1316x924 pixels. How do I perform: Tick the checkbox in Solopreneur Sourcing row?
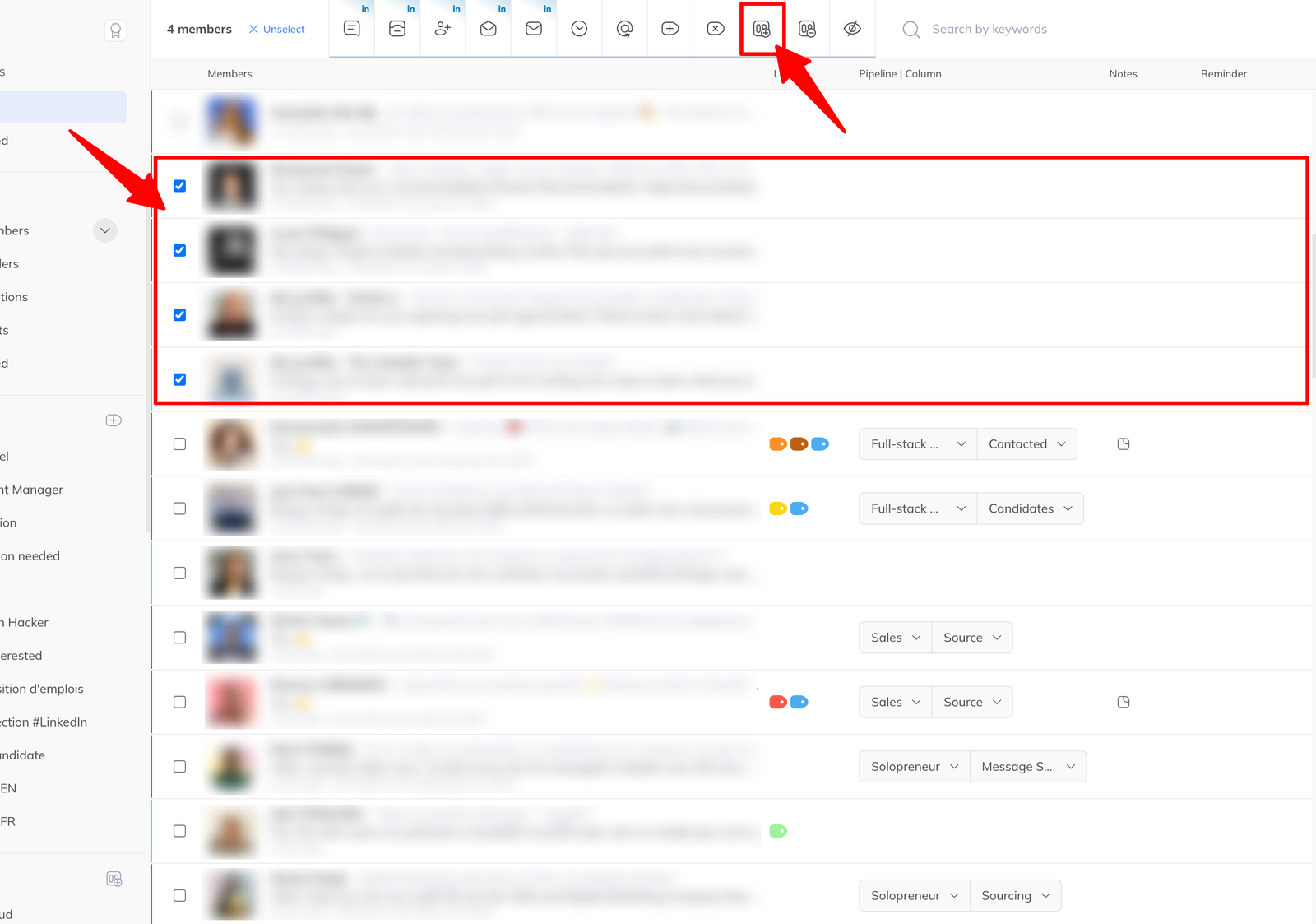click(179, 895)
